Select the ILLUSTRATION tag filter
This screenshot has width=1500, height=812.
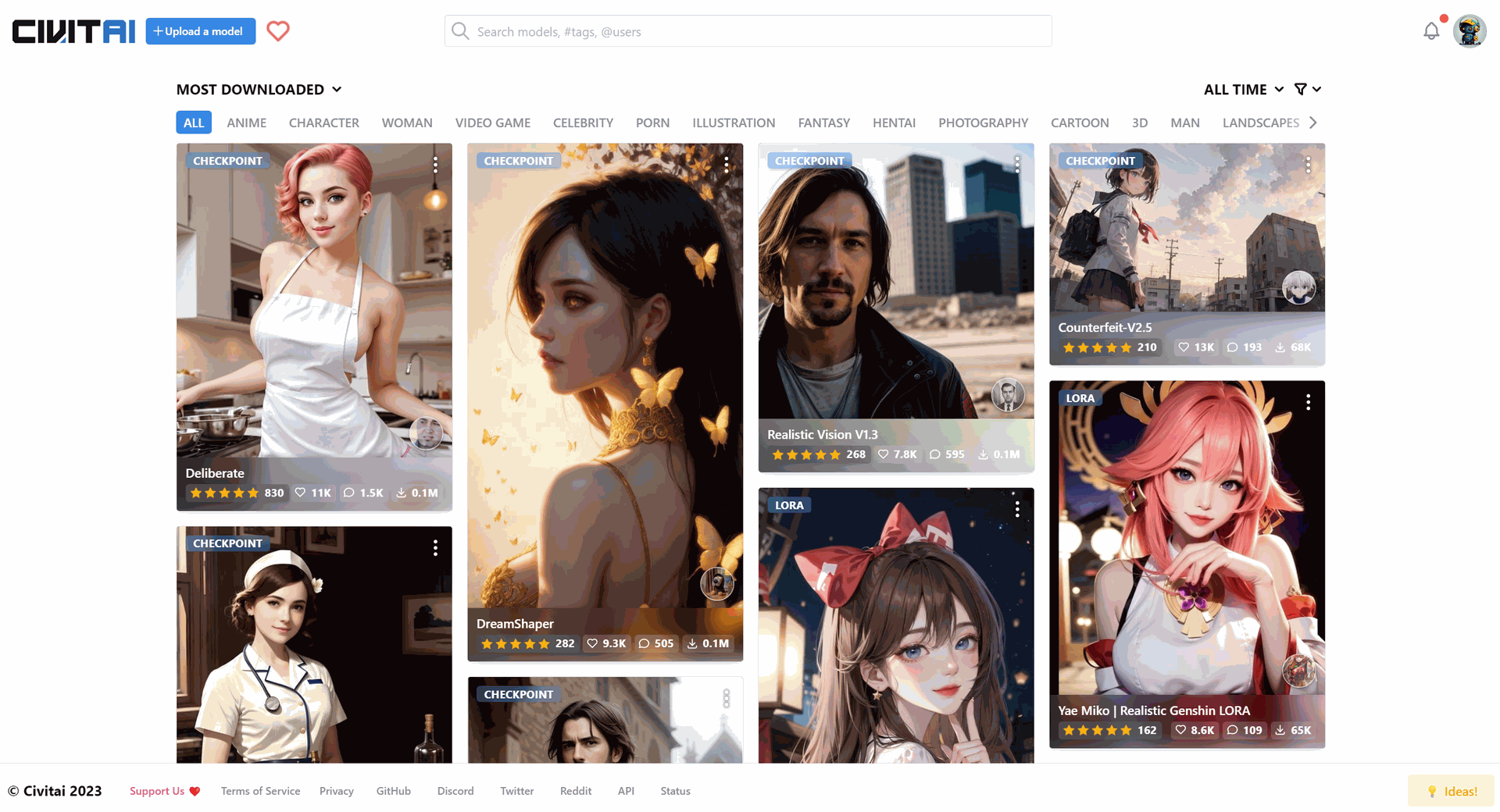pyautogui.click(x=734, y=123)
